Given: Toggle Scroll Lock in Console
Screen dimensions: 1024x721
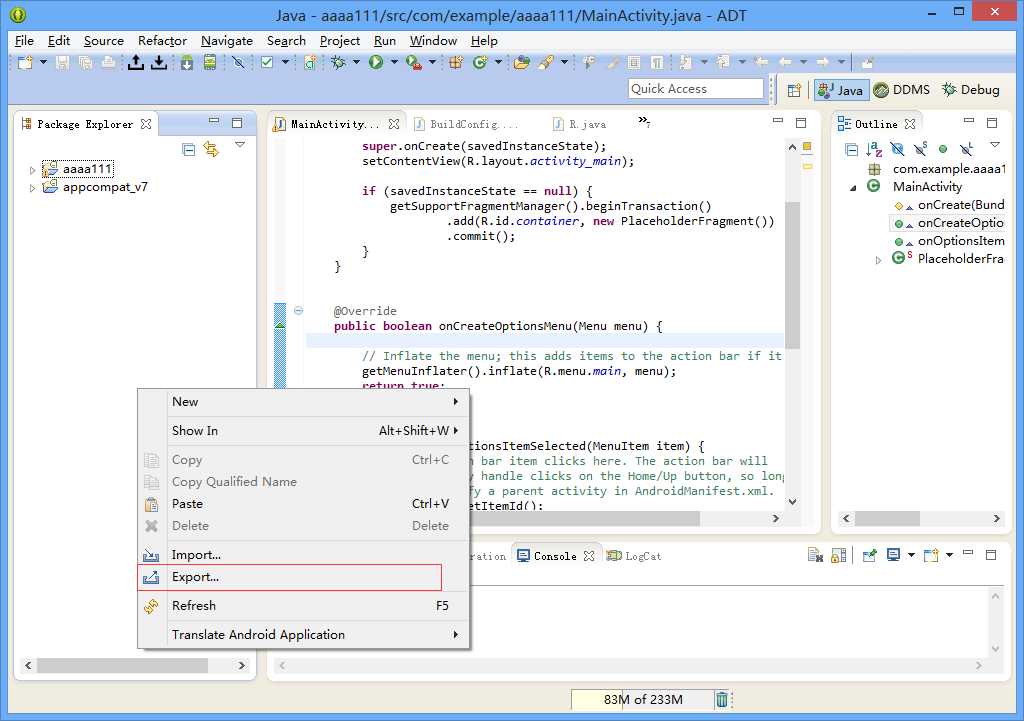Looking at the screenshot, I should click(839, 555).
